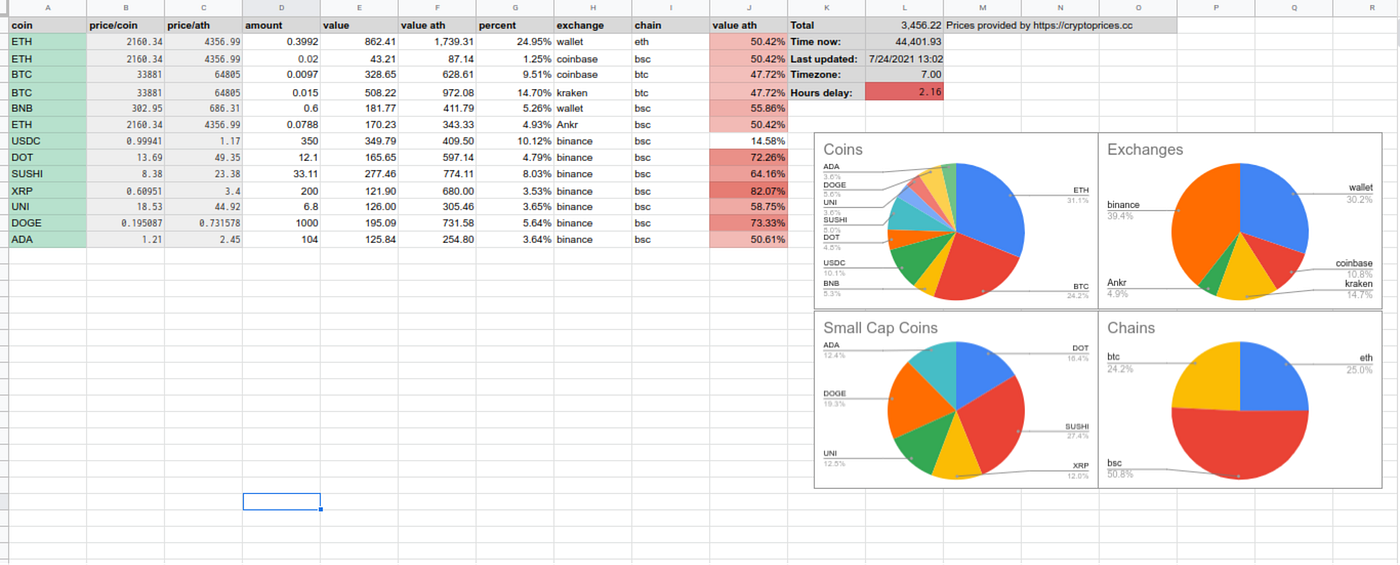Click the 'Small Cap Coins' chart title
The width and height of the screenshot is (1400, 565).
point(880,328)
